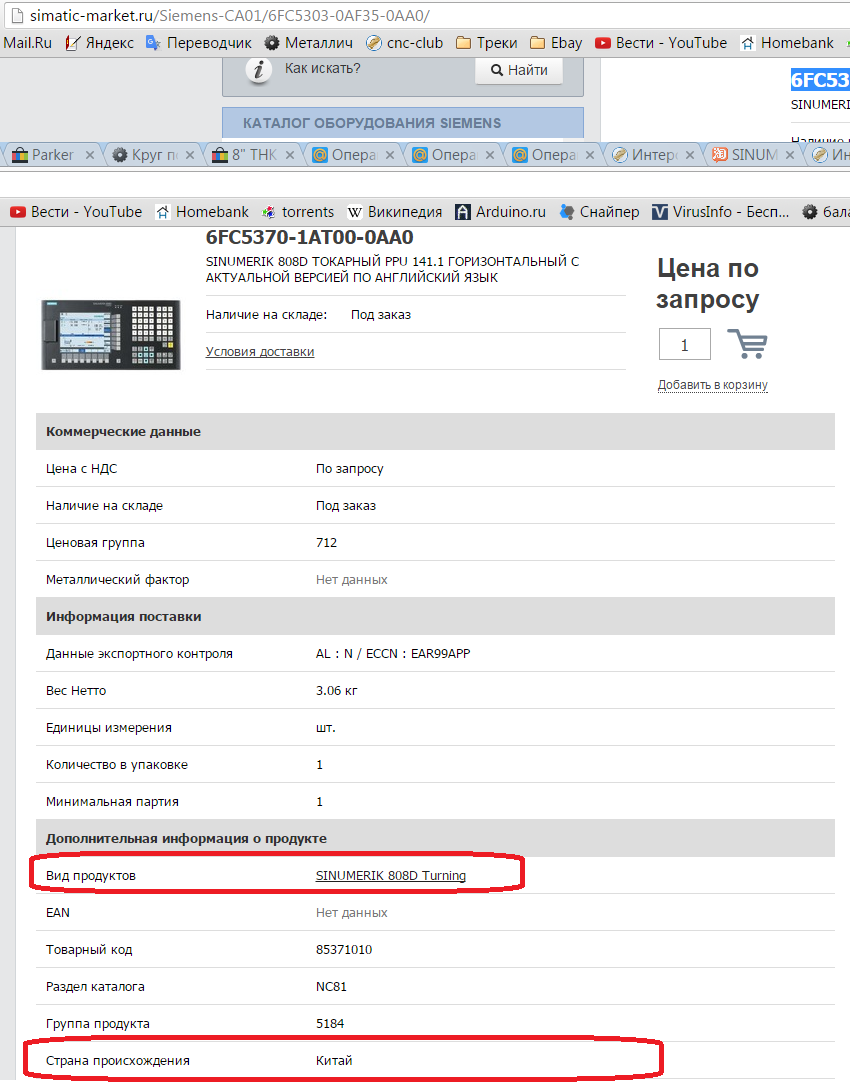This screenshot has width=850, height=1082.
Task: Click the page icon in address bar
Action: click(x=17, y=15)
